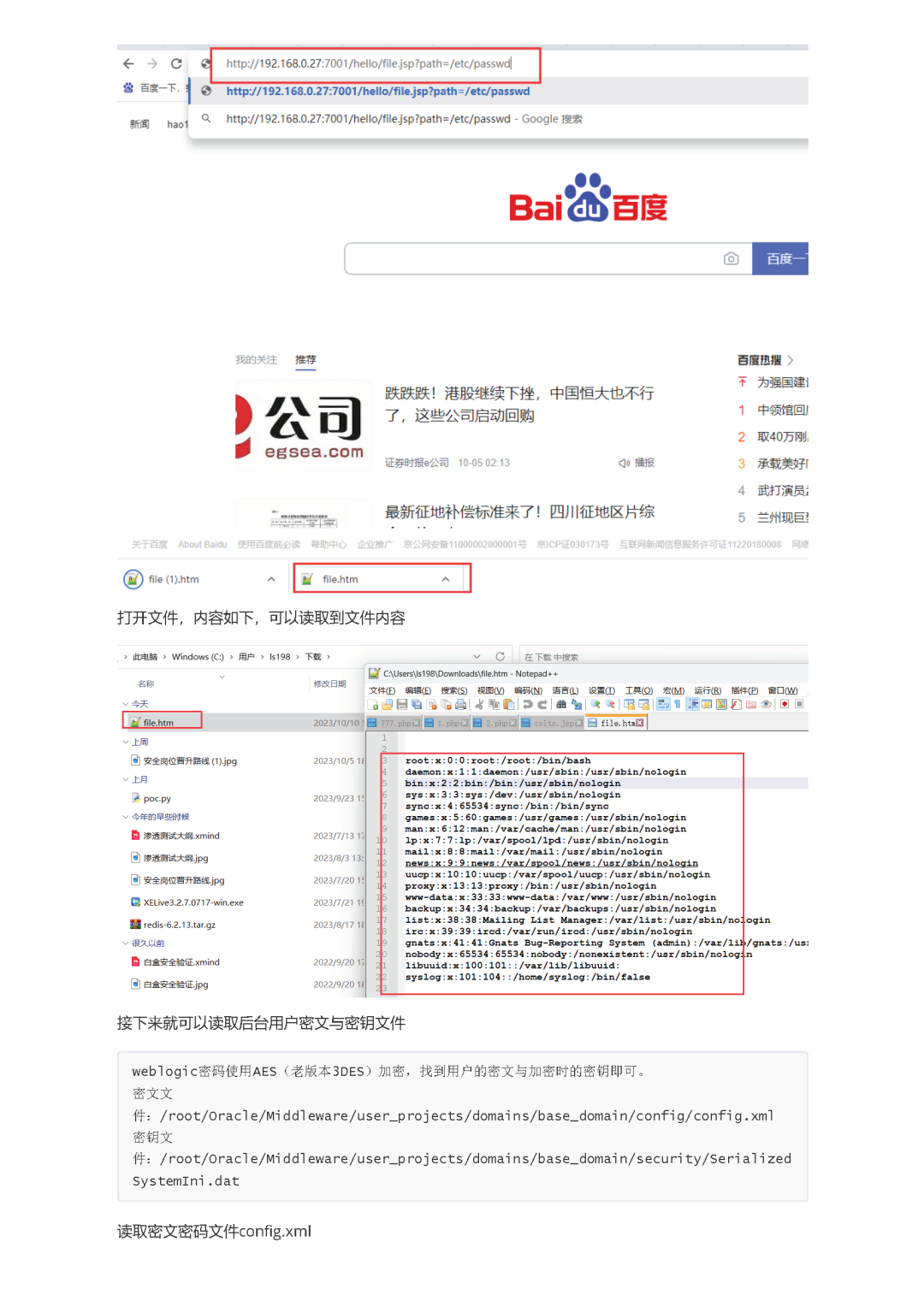Collapse the 今年的早些时候 group
This screenshot has height=1307, width=924.
(126, 817)
